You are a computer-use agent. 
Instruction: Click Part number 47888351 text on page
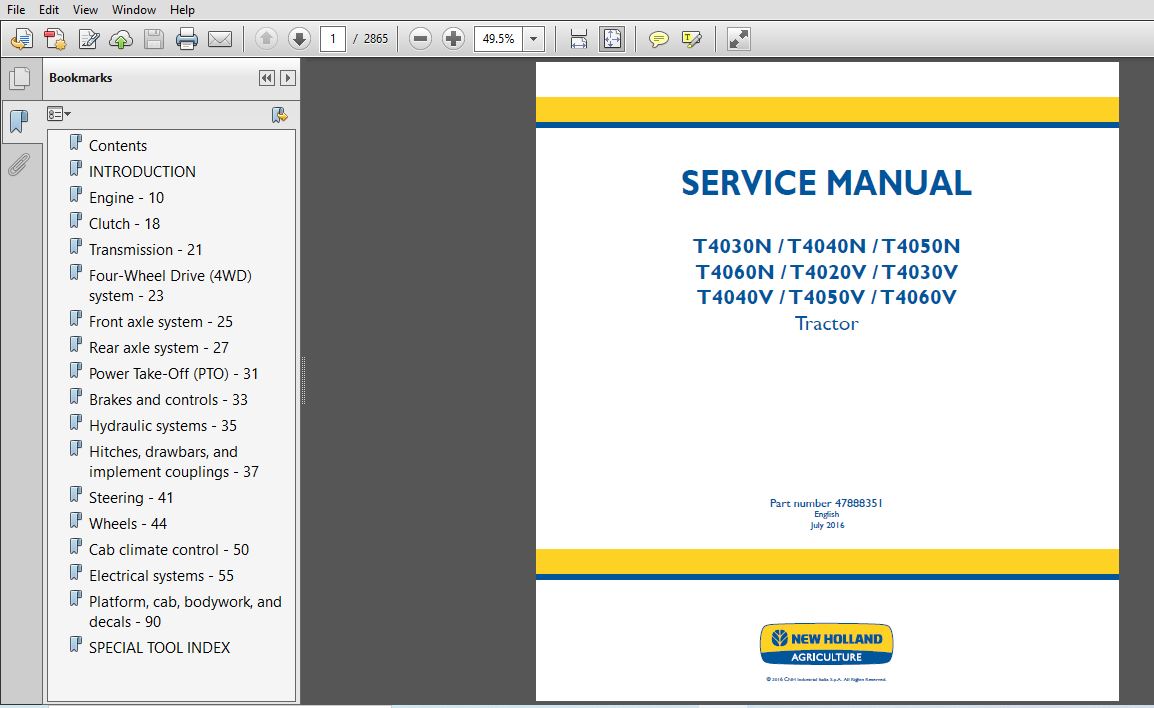826,503
